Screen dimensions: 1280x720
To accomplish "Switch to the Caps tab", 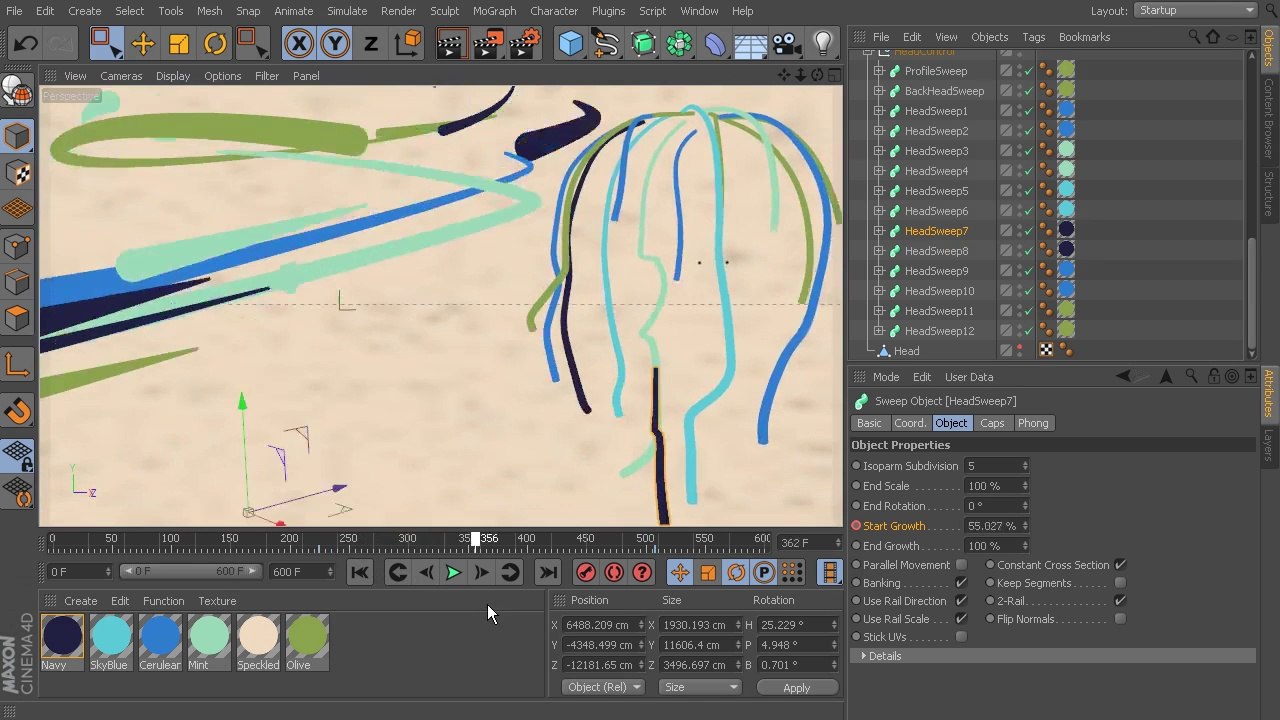I will [x=992, y=423].
